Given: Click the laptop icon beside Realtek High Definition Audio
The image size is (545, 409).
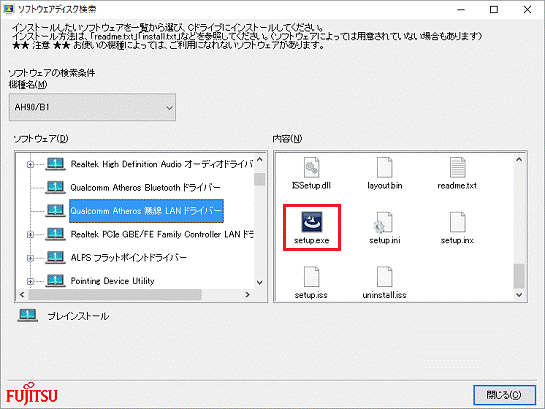Looking at the screenshot, I should click(x=55, y=164).
